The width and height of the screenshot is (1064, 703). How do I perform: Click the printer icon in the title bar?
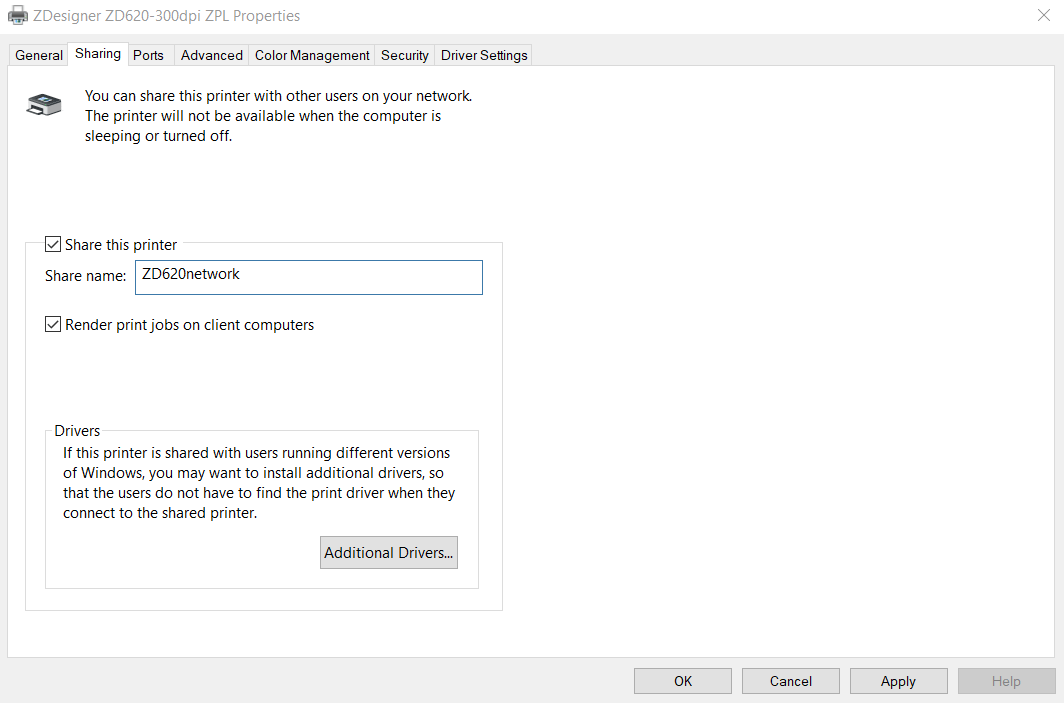[x=18, y=15]
